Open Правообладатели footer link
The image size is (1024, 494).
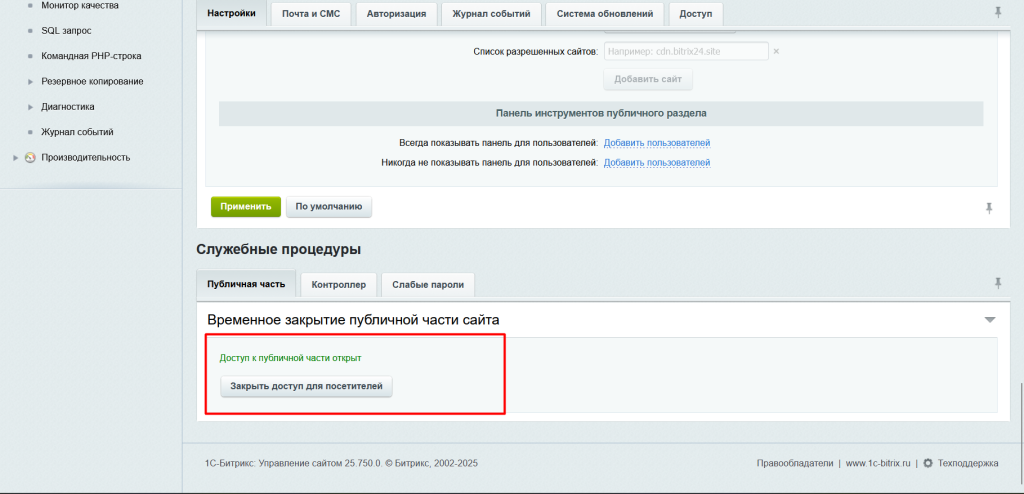pos(795,463)
